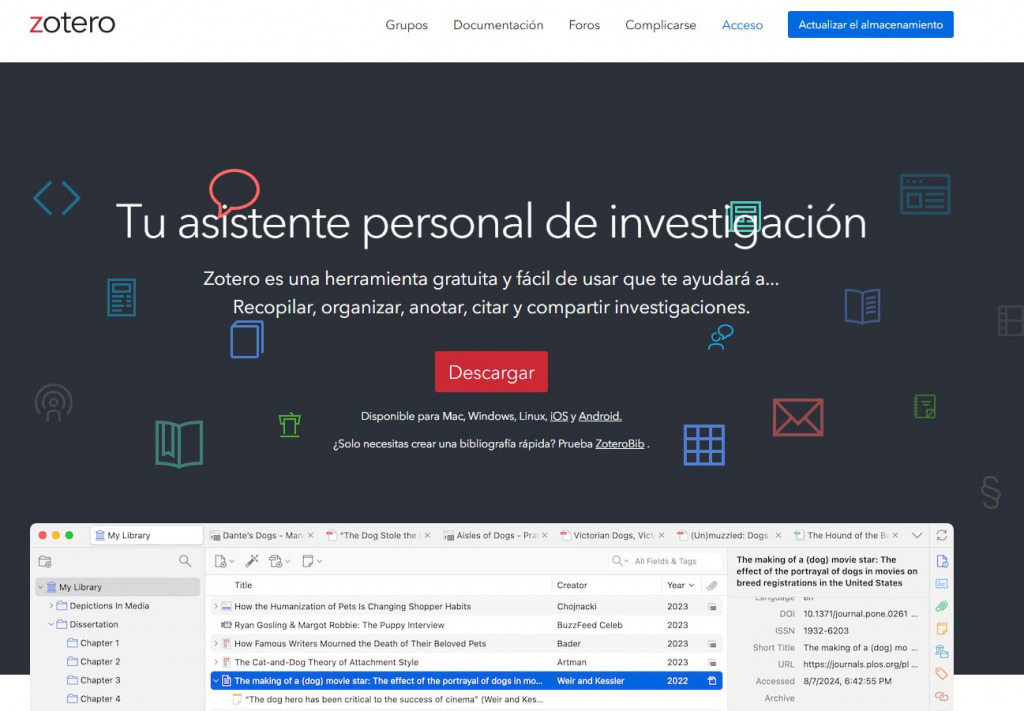
Task: Open the yellow Notes side rail icon
Action: 942,629
